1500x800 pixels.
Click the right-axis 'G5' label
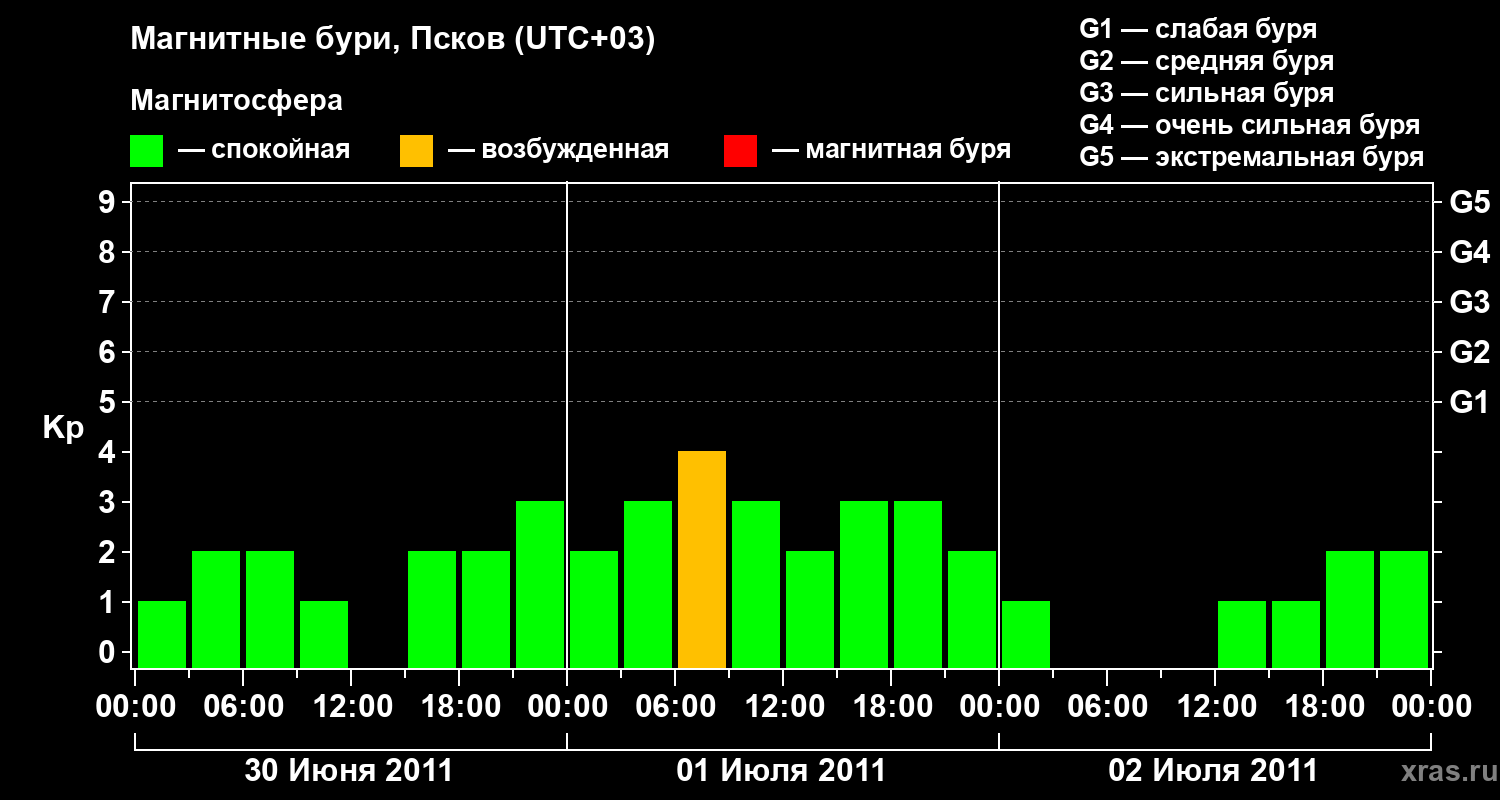[1470, 202]
